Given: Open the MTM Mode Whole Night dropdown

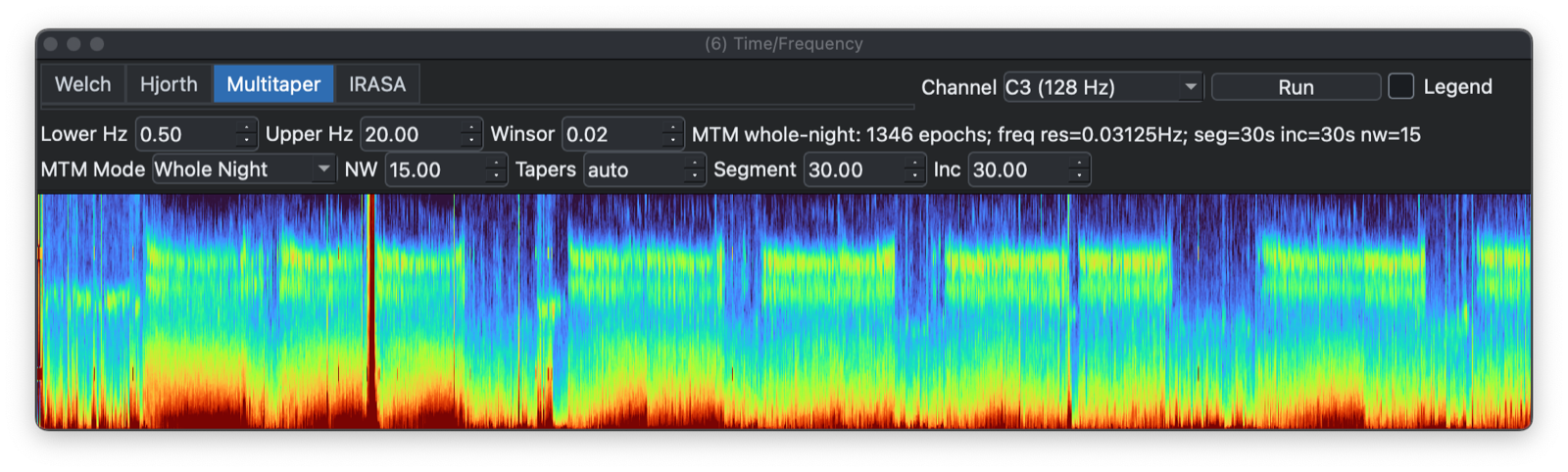Looking at the screenshot, I should 244,169.
